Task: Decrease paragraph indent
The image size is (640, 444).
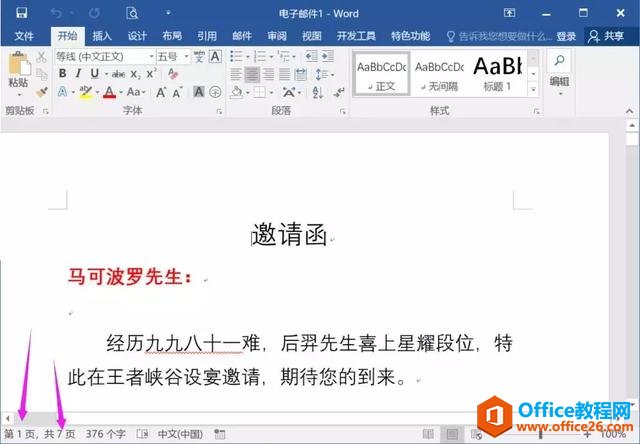Action: point(311,56)
